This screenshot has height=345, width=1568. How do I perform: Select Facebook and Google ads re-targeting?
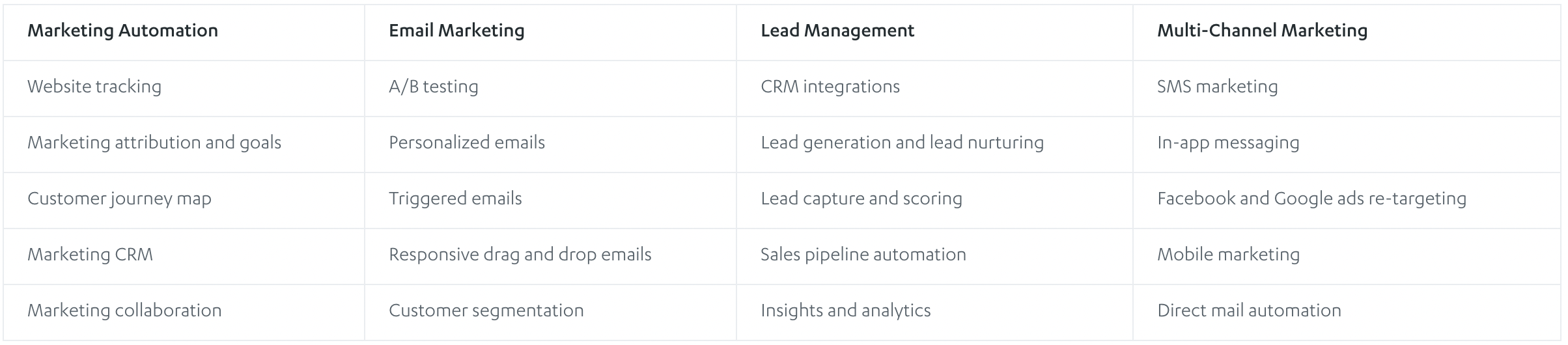[x=1311, y=199]
